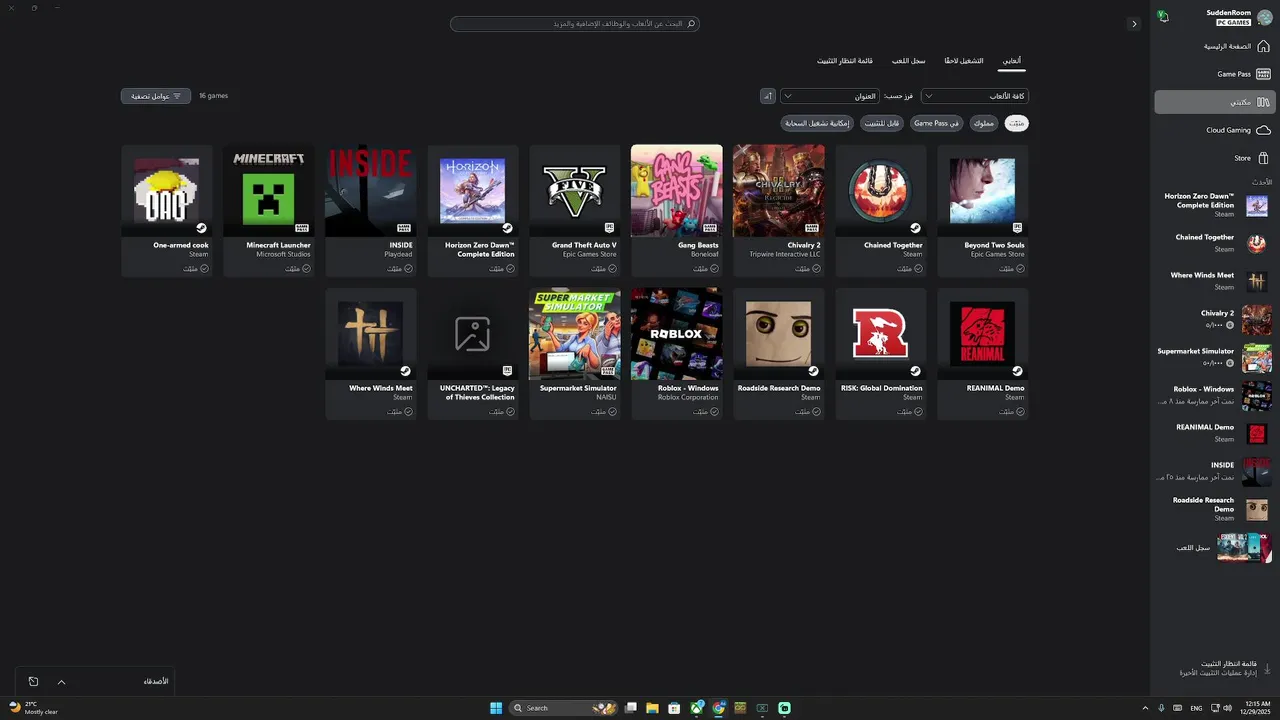The height and width of the screenshot is (720, 1280).
Task: Toggle the مثبّت installed filter chip
Action: (1016, 123)
